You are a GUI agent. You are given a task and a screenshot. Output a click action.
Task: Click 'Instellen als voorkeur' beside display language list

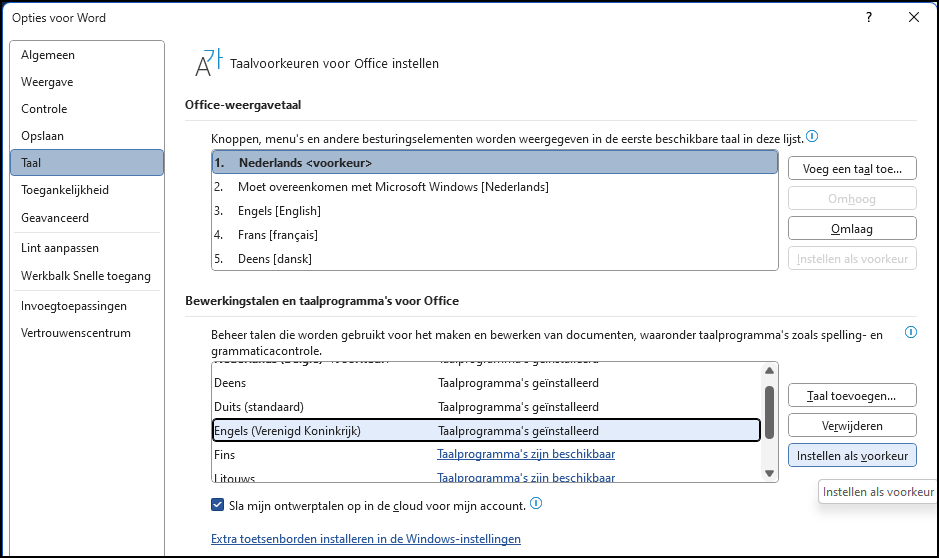(x=852, y=259)
